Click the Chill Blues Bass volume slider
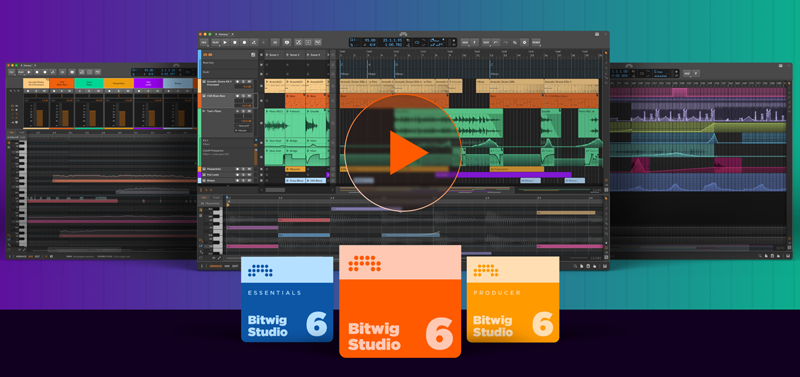This screenshot has height=377, width=800. tap(243, 100)
